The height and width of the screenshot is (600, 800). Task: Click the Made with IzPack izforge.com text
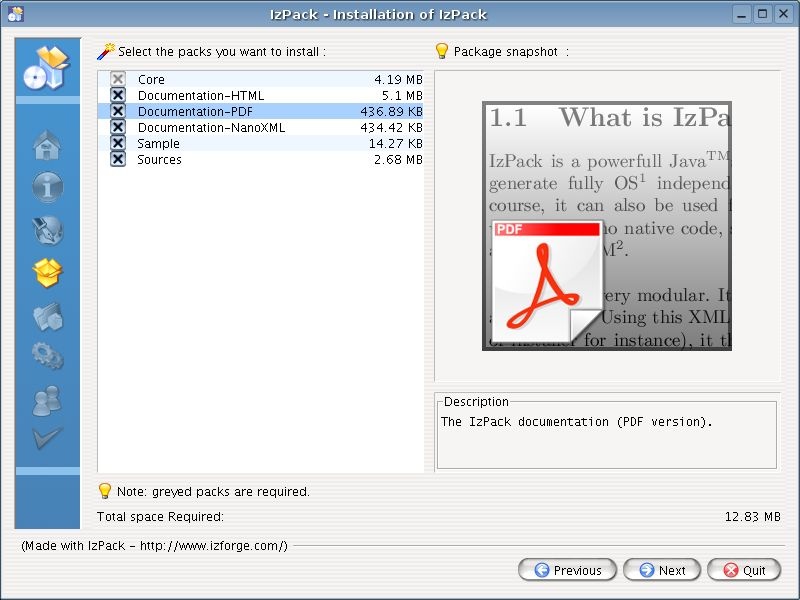coord(155,545)
